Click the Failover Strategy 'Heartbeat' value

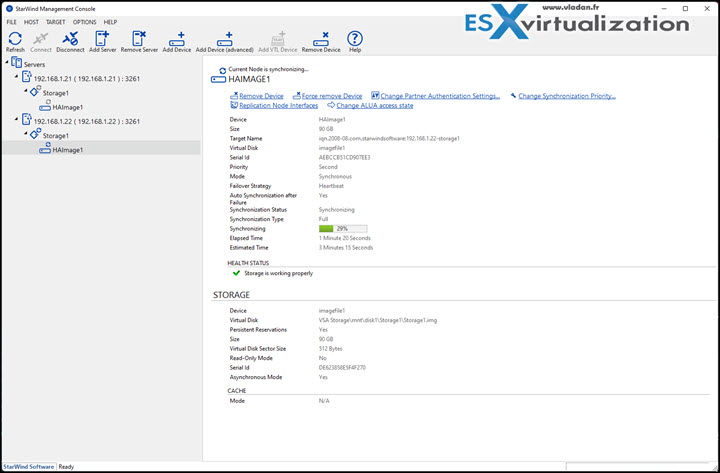click(x=332, y=186)
